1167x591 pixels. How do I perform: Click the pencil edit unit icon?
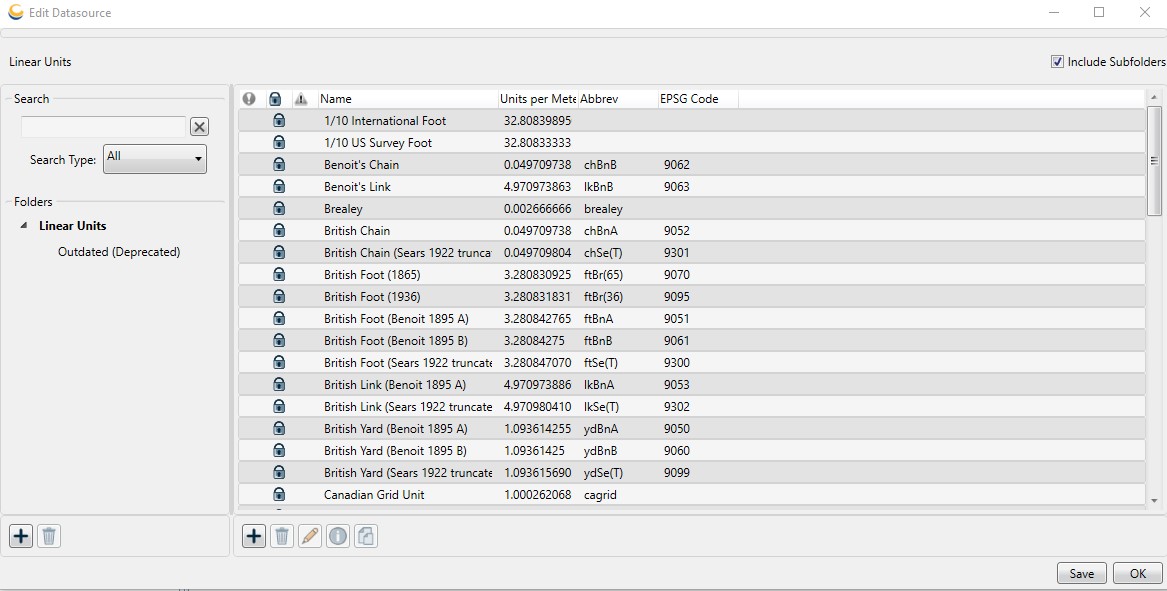(310, 536)
